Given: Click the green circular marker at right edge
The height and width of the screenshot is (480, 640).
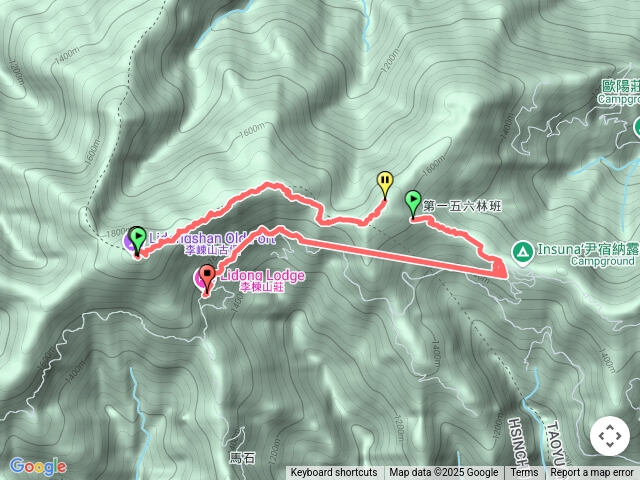Looking at the screenshot, I should click(637, 128).
